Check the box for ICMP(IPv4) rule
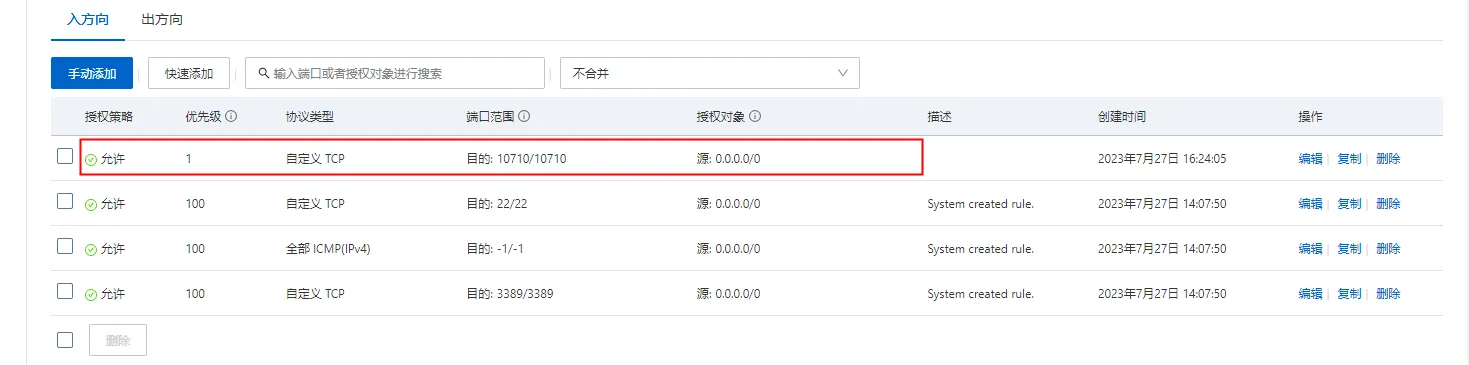This screenshot has width=1469, height=365. [x=65, y=246]
